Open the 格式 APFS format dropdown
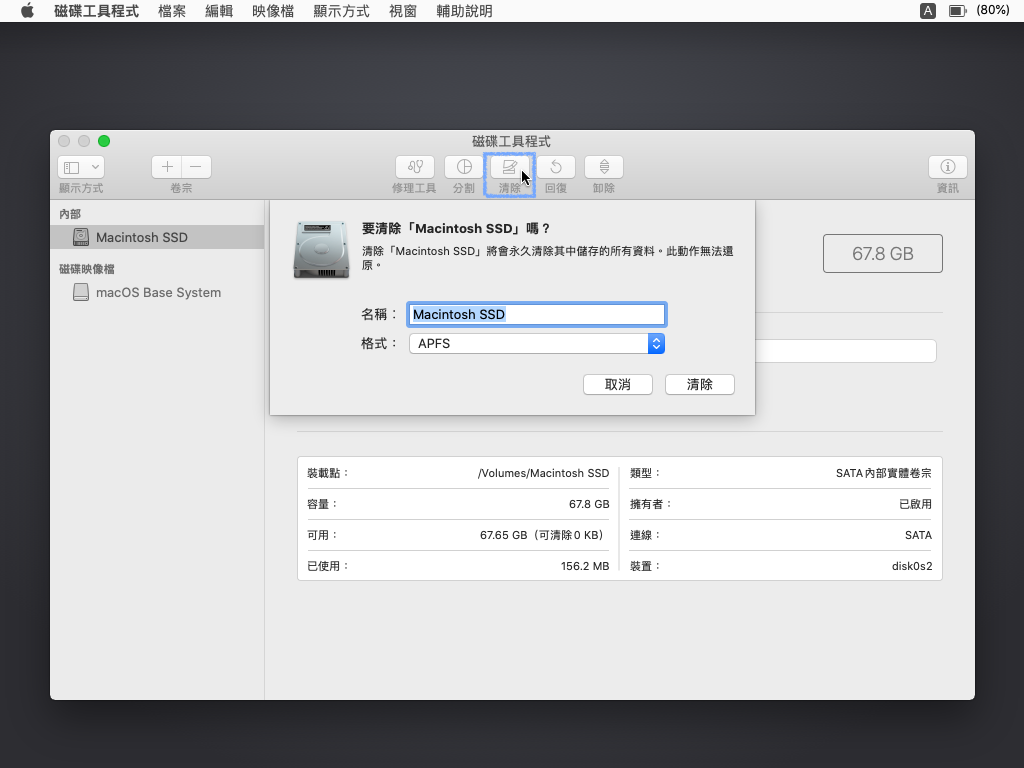This screenshot has height=768, width=1024. tap(537, 344)
